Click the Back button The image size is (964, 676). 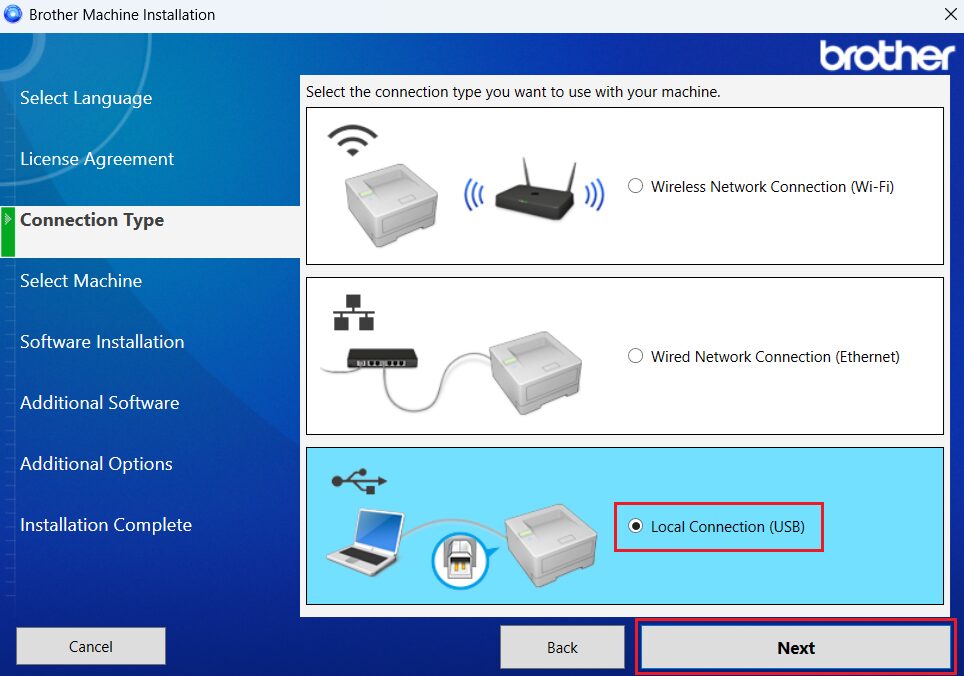[562, 647]
